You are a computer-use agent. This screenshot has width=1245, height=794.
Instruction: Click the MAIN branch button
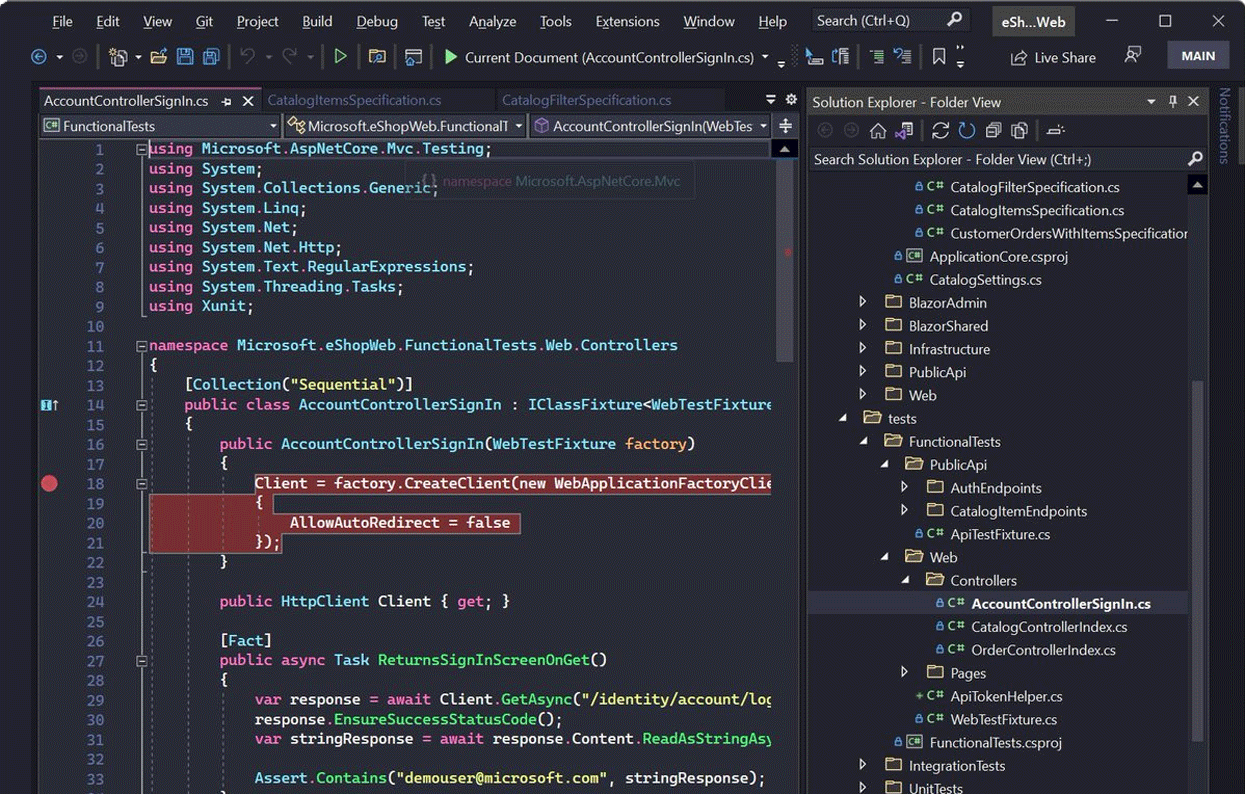(1198, 56)
